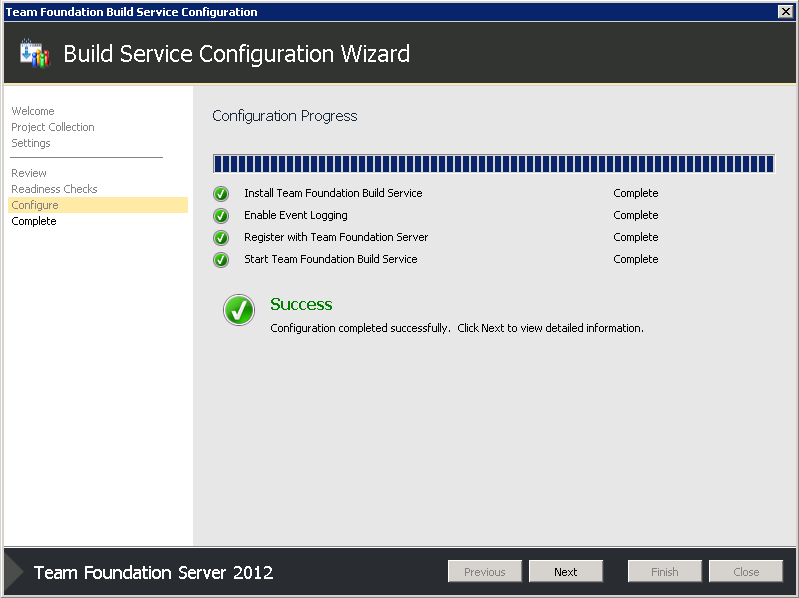
Task: Go to the Welcome step
Action: click(x=33, y=111)
